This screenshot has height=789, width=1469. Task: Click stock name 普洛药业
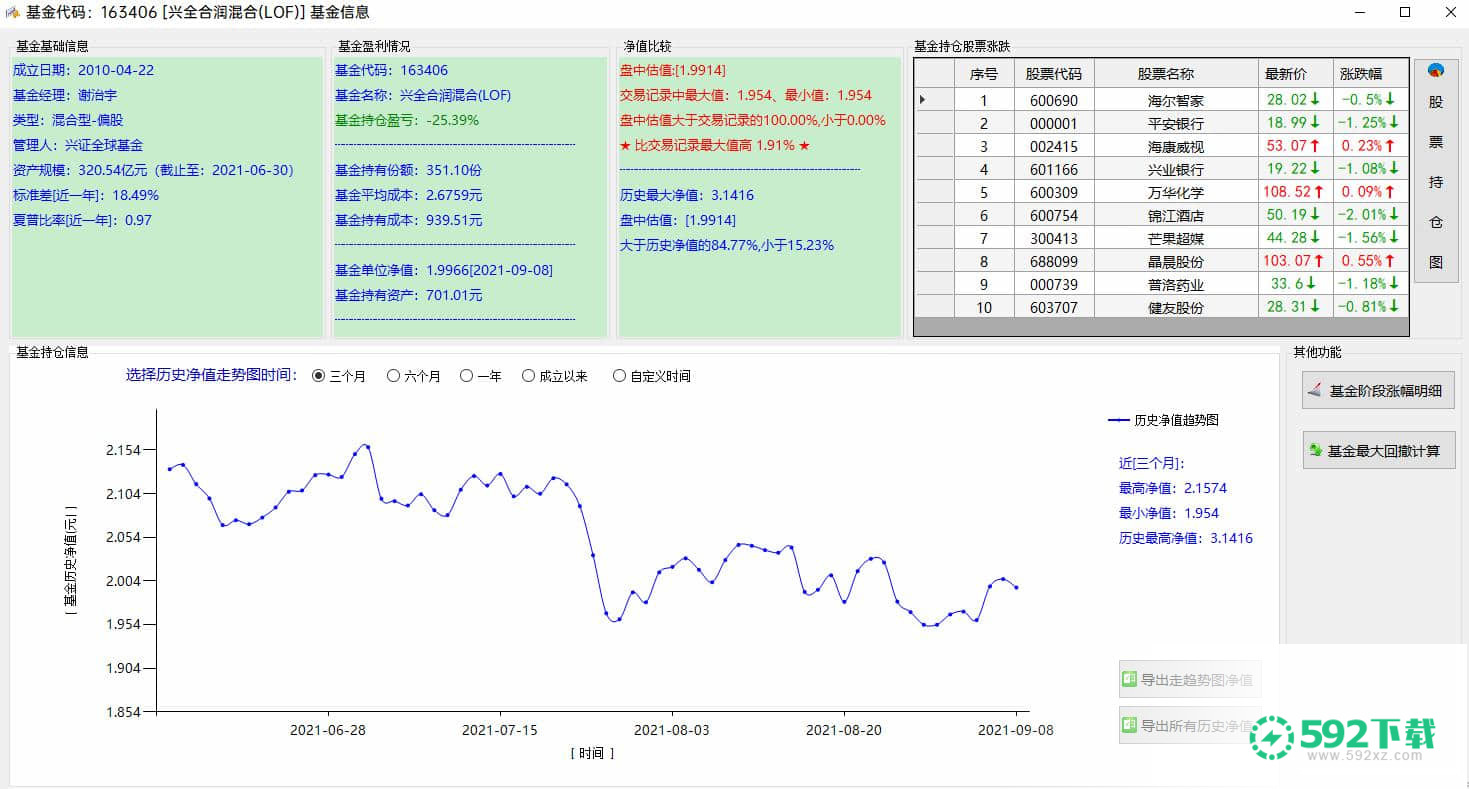(x=1176, y=284)
